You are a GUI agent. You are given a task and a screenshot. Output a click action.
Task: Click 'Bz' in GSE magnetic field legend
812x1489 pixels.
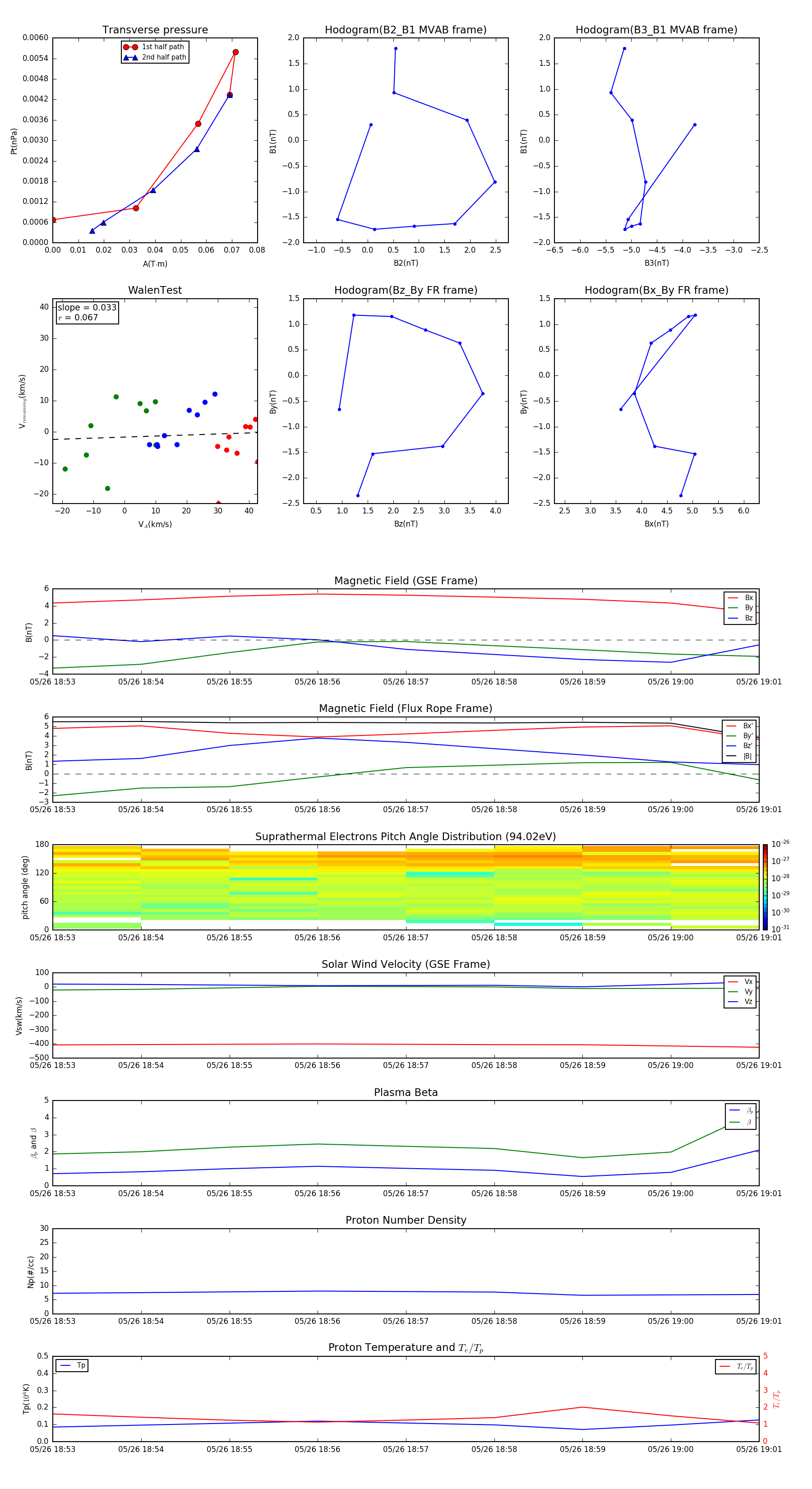(x=740, y=618)
